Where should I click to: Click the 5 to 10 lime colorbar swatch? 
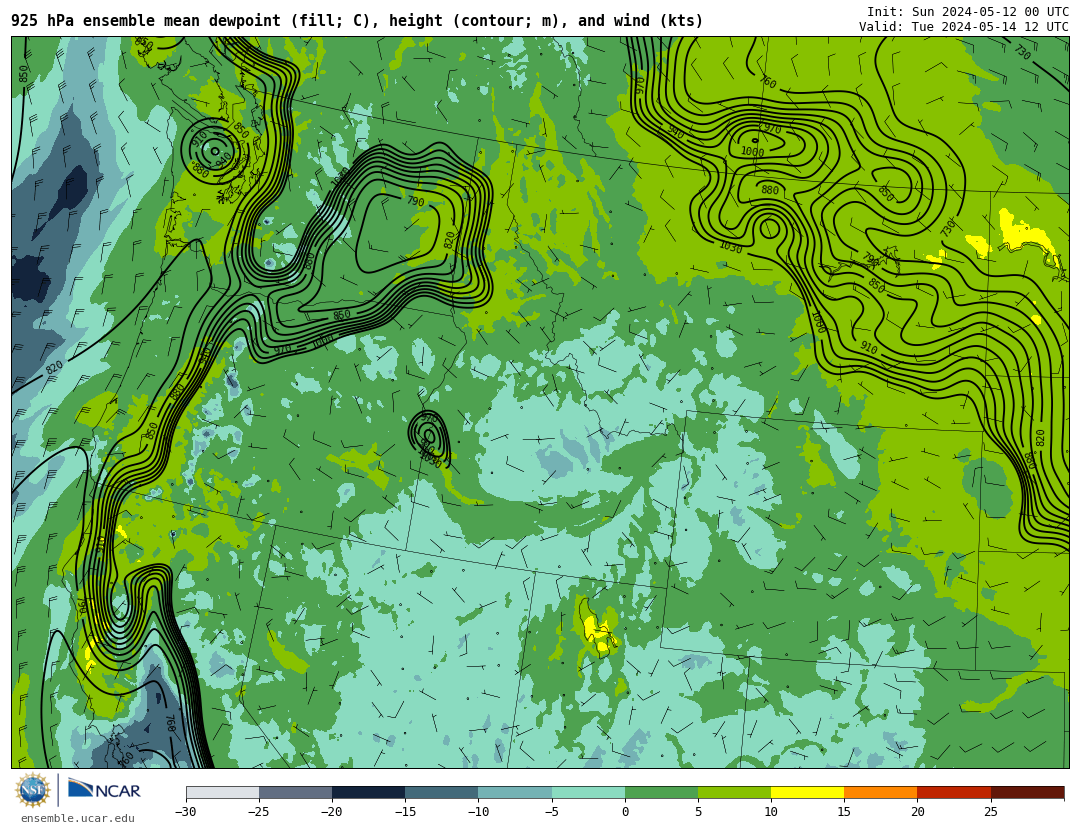[x=734, y=792]
